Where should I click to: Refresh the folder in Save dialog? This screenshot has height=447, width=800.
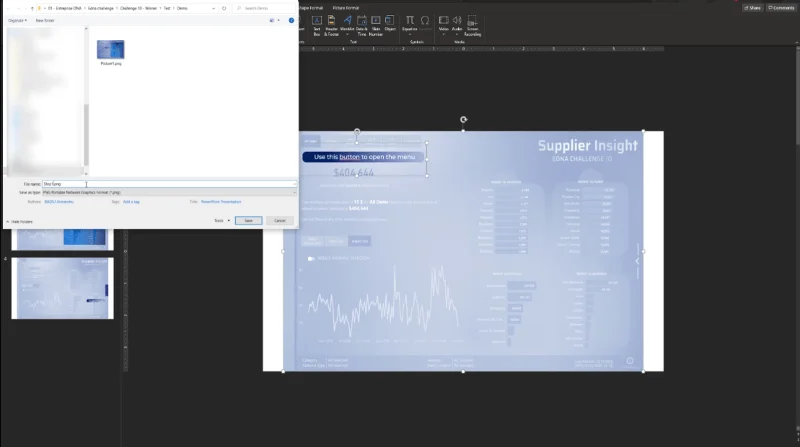(x=224, y=8)
